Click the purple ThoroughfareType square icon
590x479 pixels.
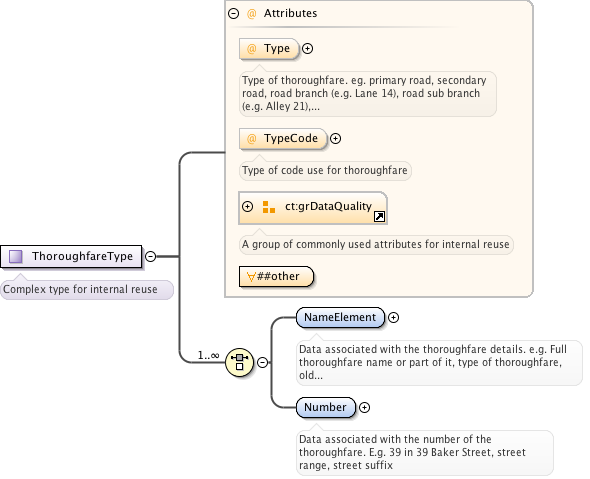[16, 257]
